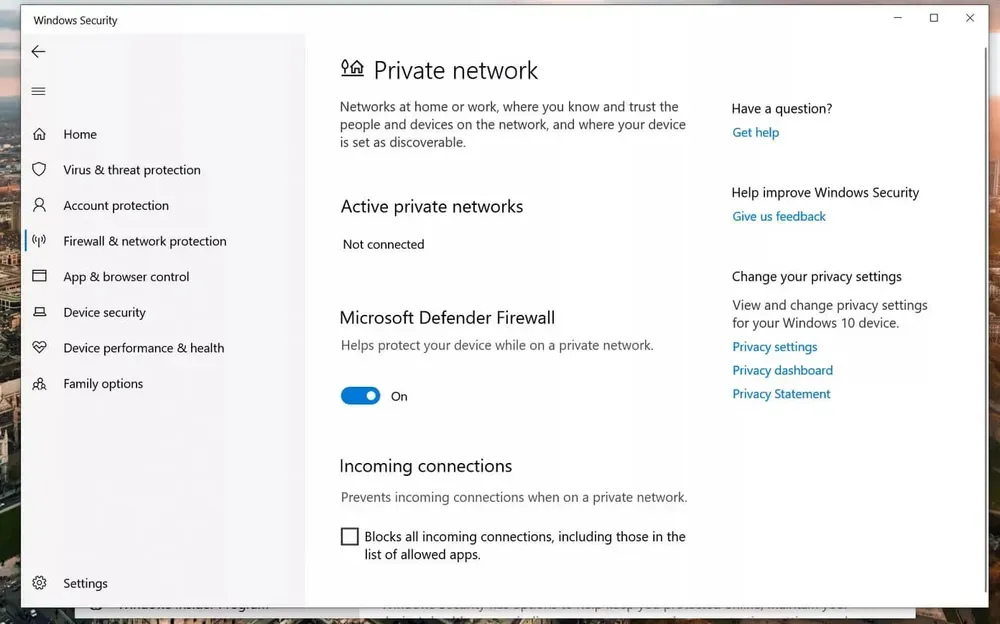Open the Settings gear at bottom
Image resolution: width=1000 pixels, height=624 pixels.
pos(38,583)
